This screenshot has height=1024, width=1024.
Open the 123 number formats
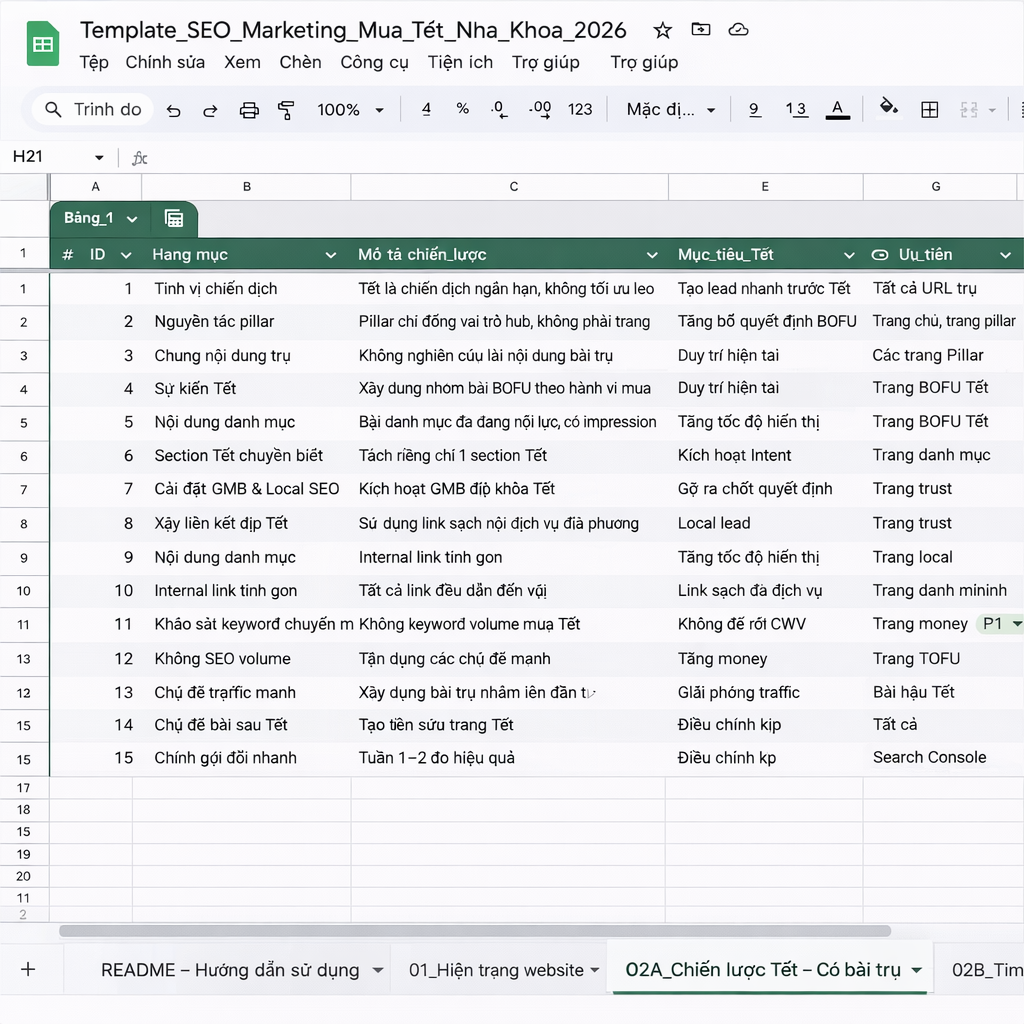pyautogui.click(x=580, y=109)
